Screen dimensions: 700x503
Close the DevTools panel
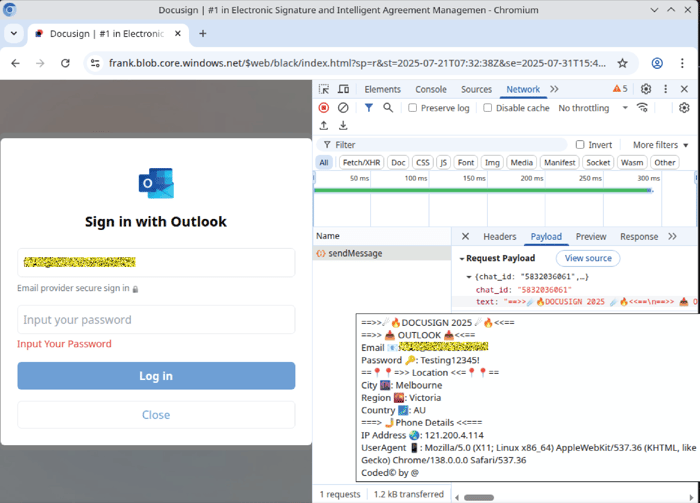684,89
